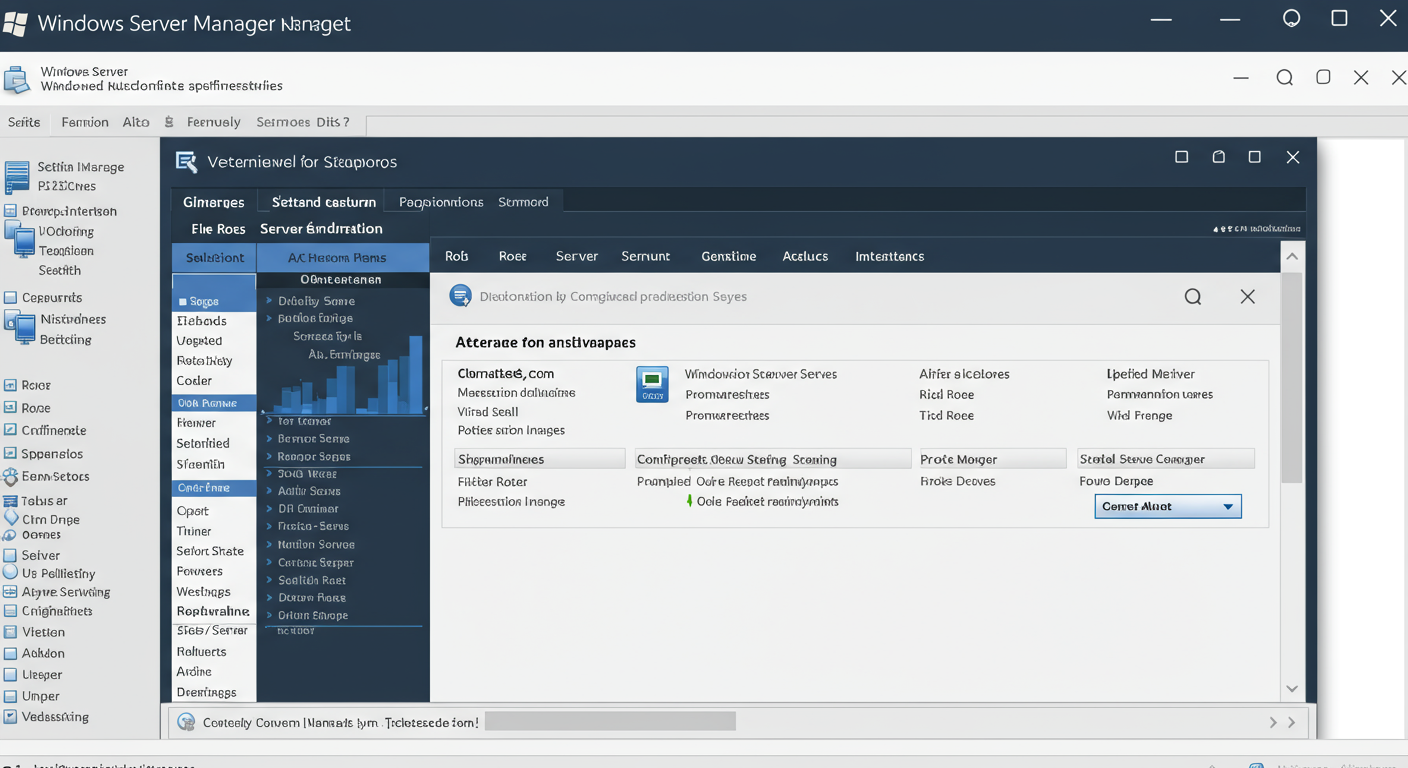Expand the 'Ddiolity Some' tree node
Viewport: 1408px width, 768px height.
270,301
